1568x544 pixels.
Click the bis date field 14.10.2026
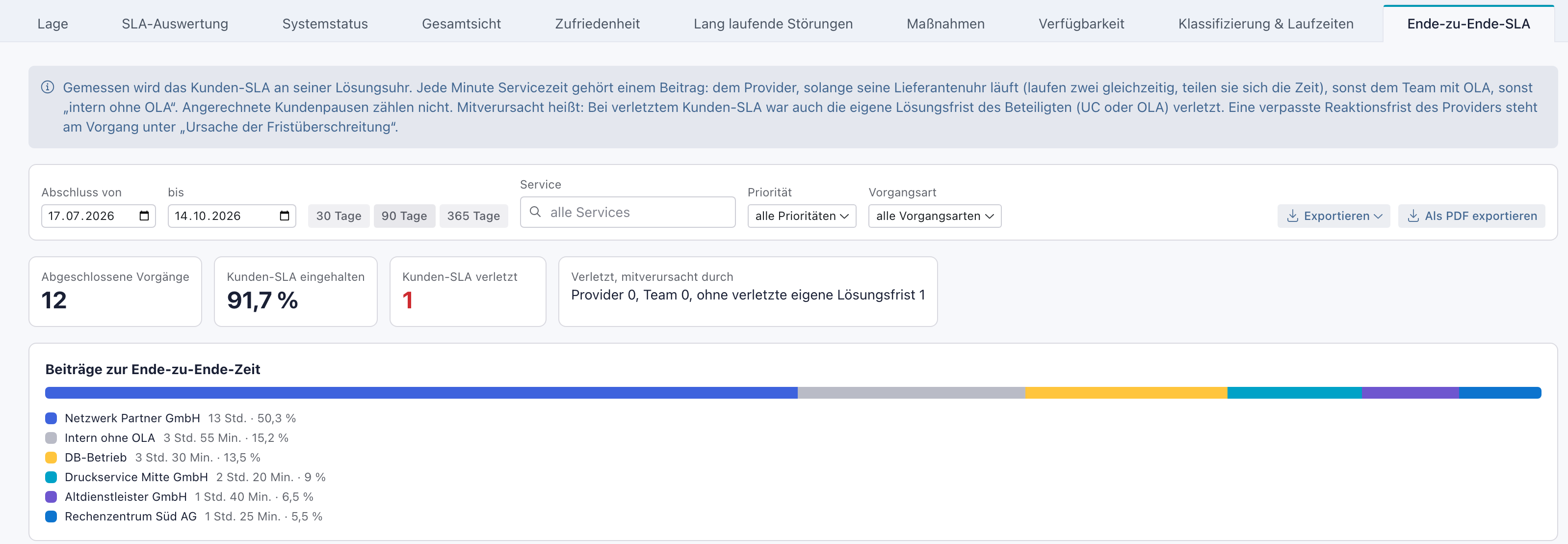click(x=232, y=216)
